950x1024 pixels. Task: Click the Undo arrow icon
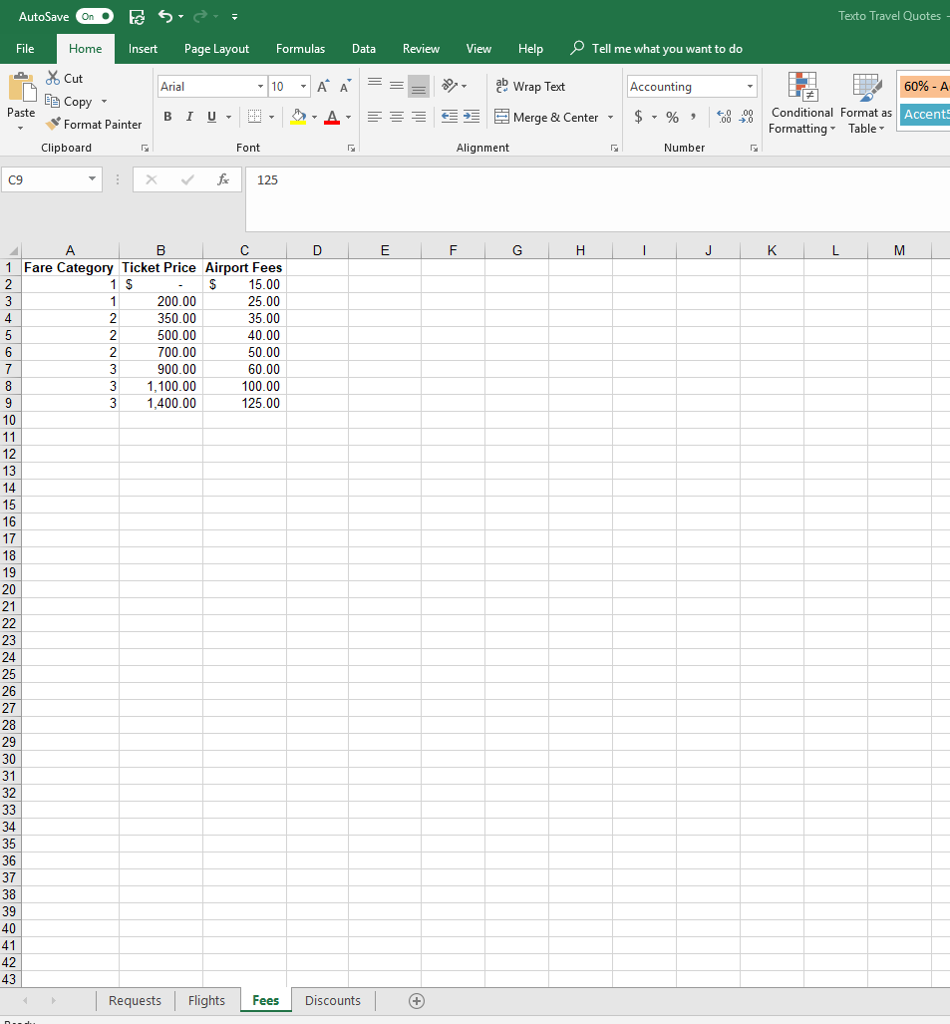pos(165,16)
